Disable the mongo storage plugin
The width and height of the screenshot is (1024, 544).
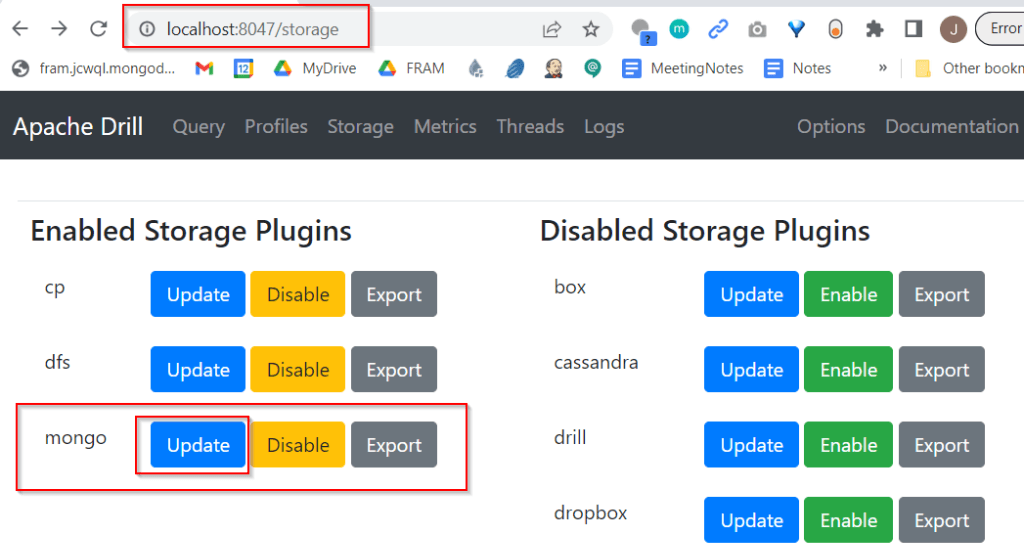tap(298, 445)
